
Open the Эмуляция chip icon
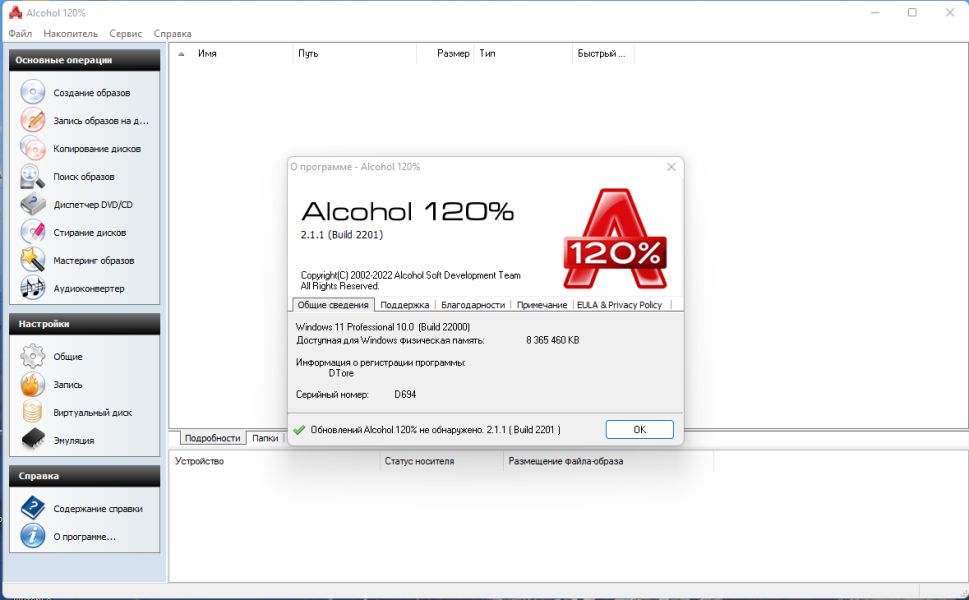pos(32,439)
